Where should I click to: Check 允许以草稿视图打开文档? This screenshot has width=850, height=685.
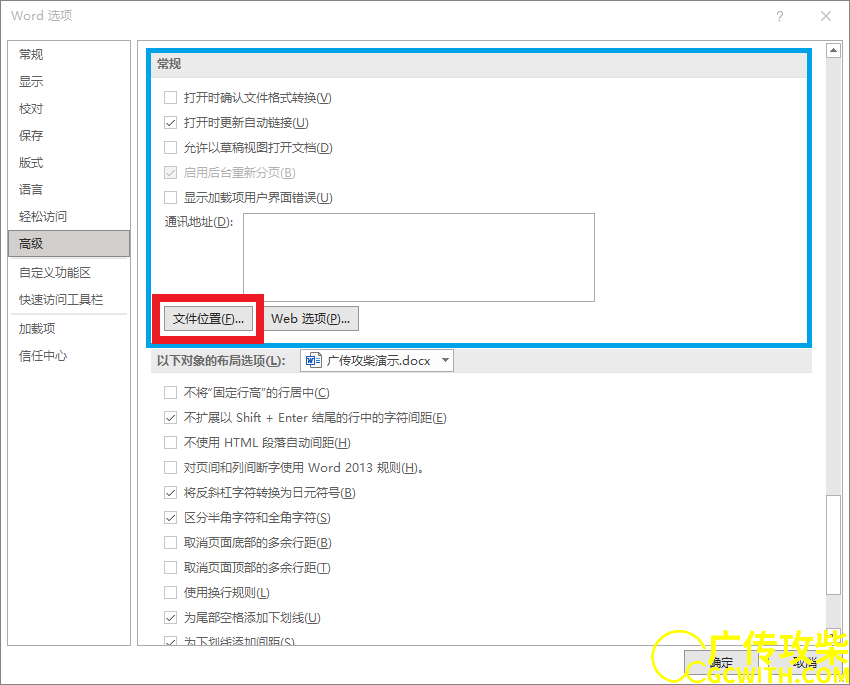[x=170, y=147]
